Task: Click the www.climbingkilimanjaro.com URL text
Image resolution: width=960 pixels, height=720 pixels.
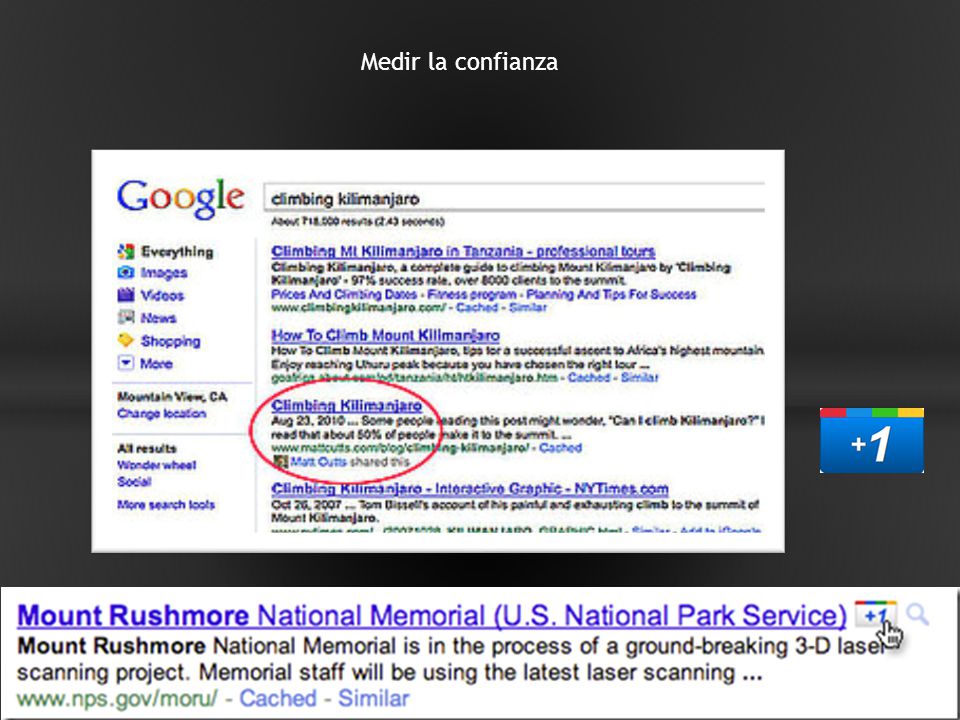Action: click(358, 307)
